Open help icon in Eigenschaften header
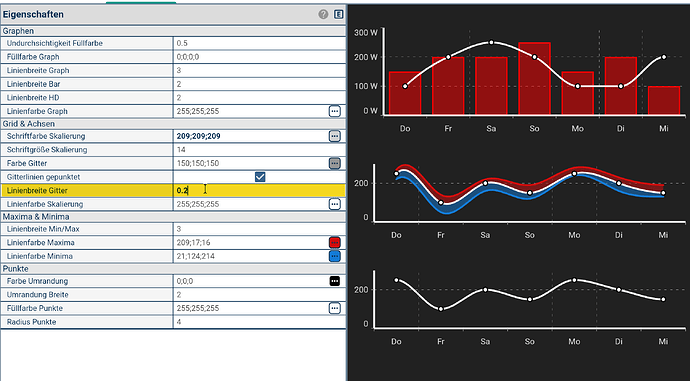This screenshot has width=690, height=381. pyautogui.click(x=323, y=15)
